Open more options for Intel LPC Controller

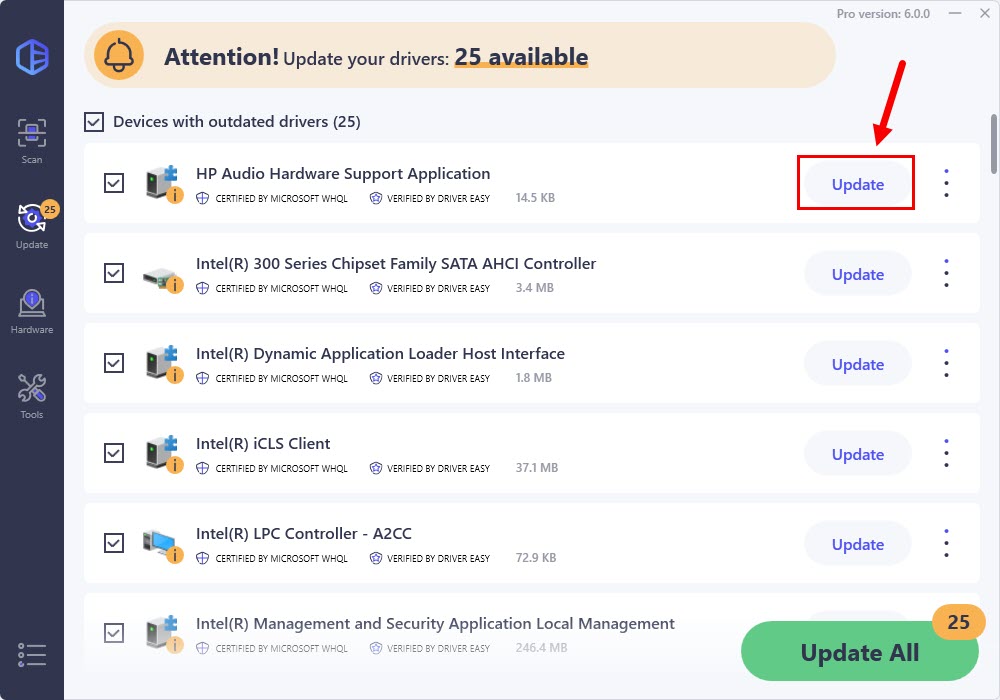point(946,543)
